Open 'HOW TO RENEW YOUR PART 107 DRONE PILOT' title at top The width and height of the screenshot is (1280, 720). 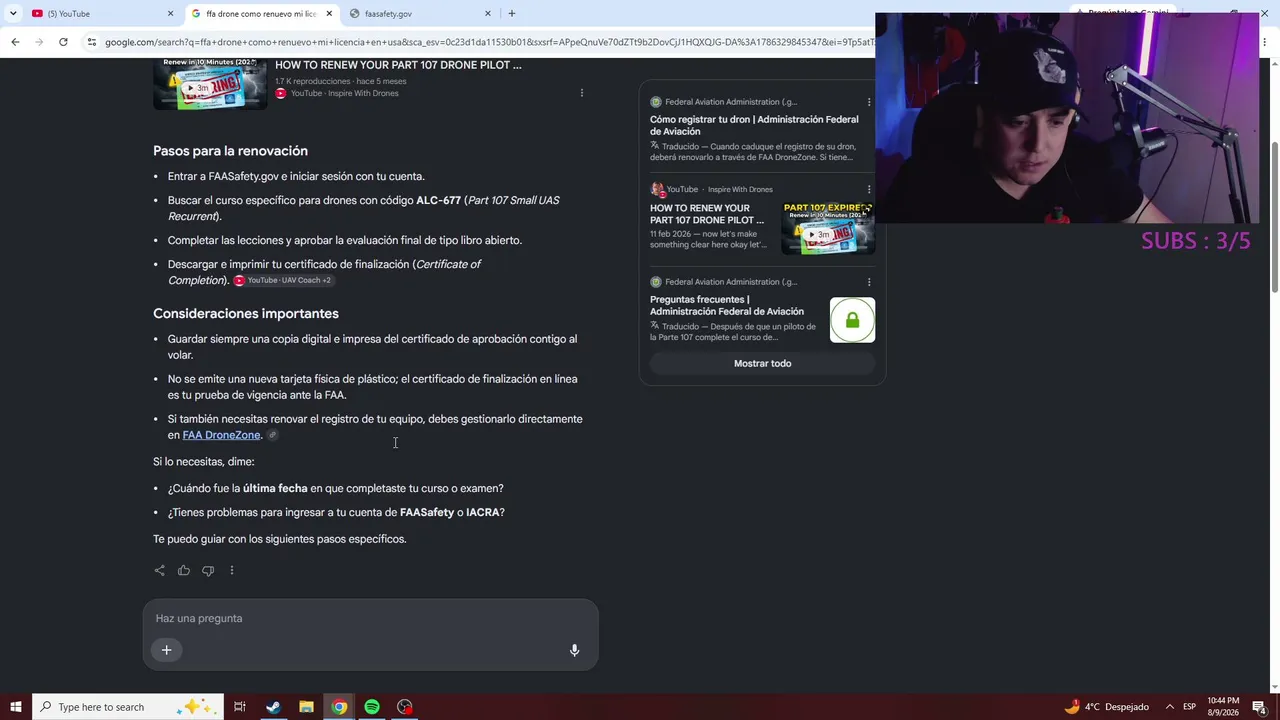pos(398,65)
